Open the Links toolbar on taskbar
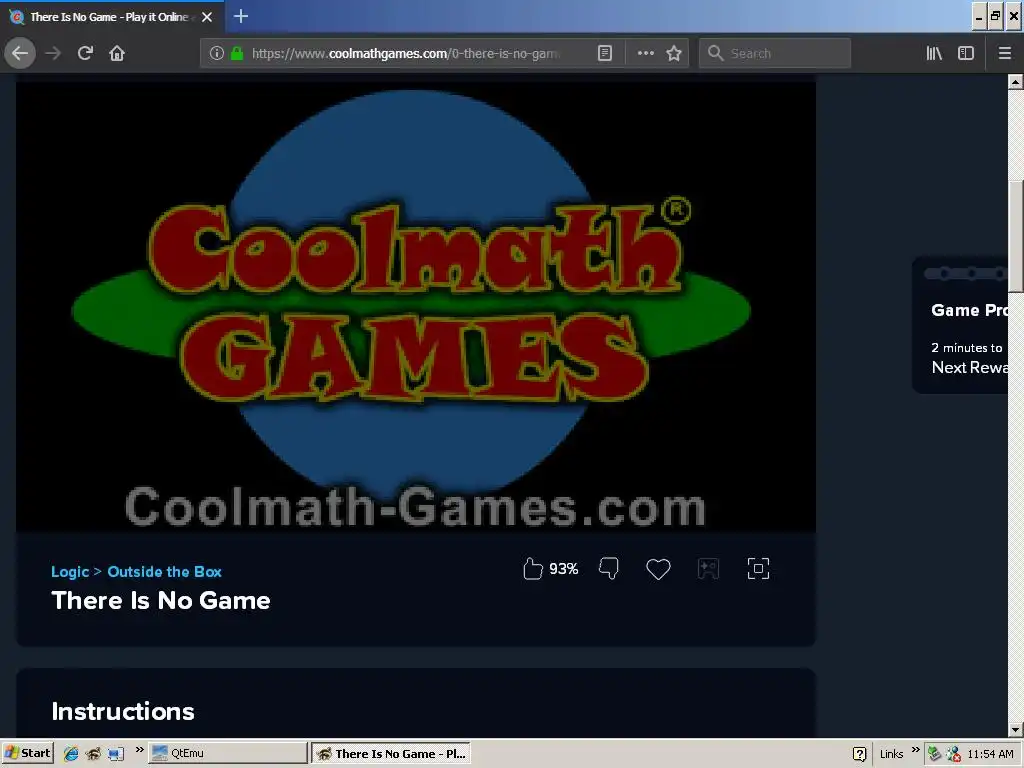 point(891,754)
